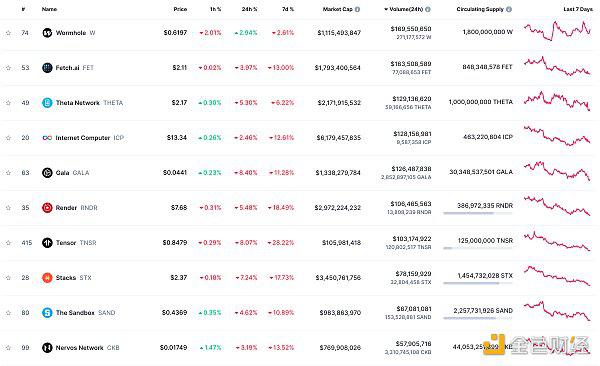The width and height of the screenshot is (600, 366).
Task: Sort by Circulating Supply header
Action: 480,9
